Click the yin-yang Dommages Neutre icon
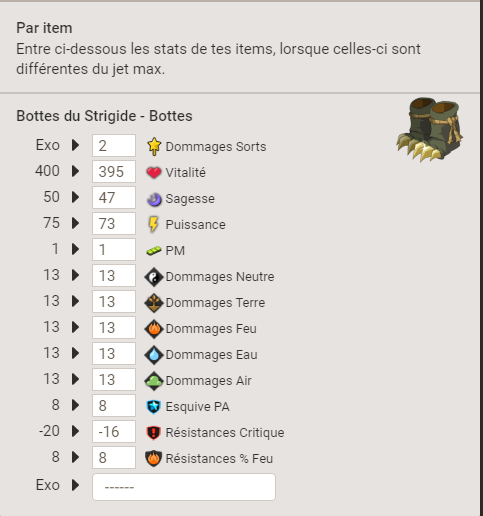Image resolution: width=483 pixels, height=516 pixels. click(154, 277)
